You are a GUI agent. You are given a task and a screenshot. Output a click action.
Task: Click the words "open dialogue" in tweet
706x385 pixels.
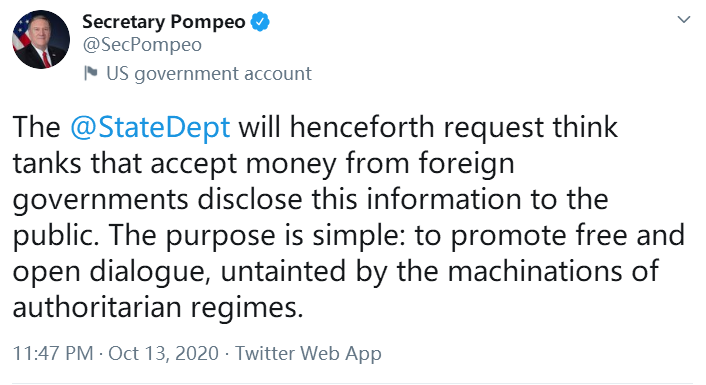click(109, 272)
